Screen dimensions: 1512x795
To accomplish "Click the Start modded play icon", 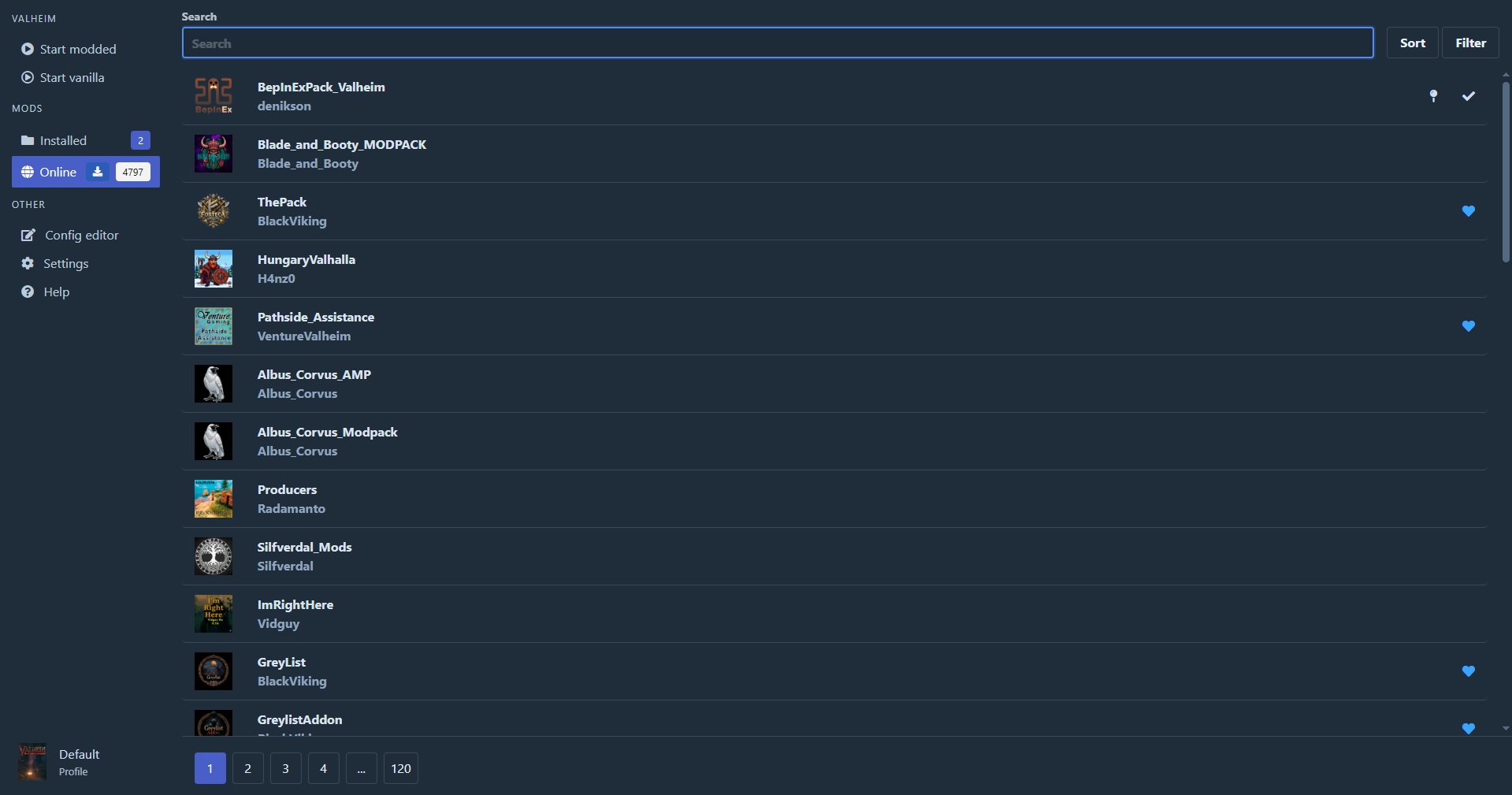I will pos(28,49).
